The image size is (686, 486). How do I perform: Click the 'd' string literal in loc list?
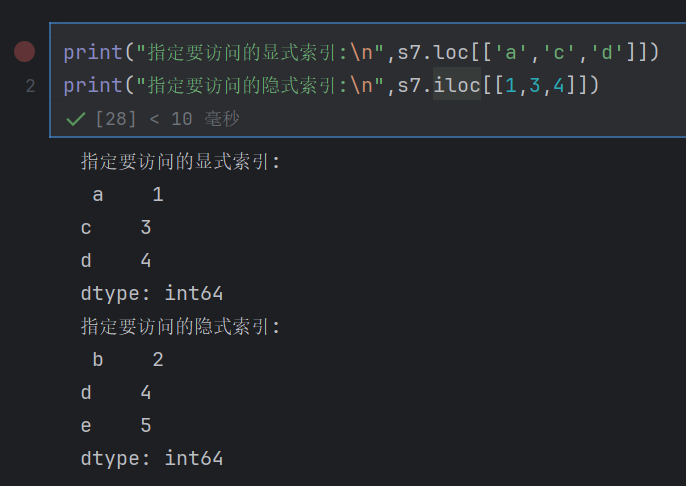pyautogui.click(x=606, y=52)
